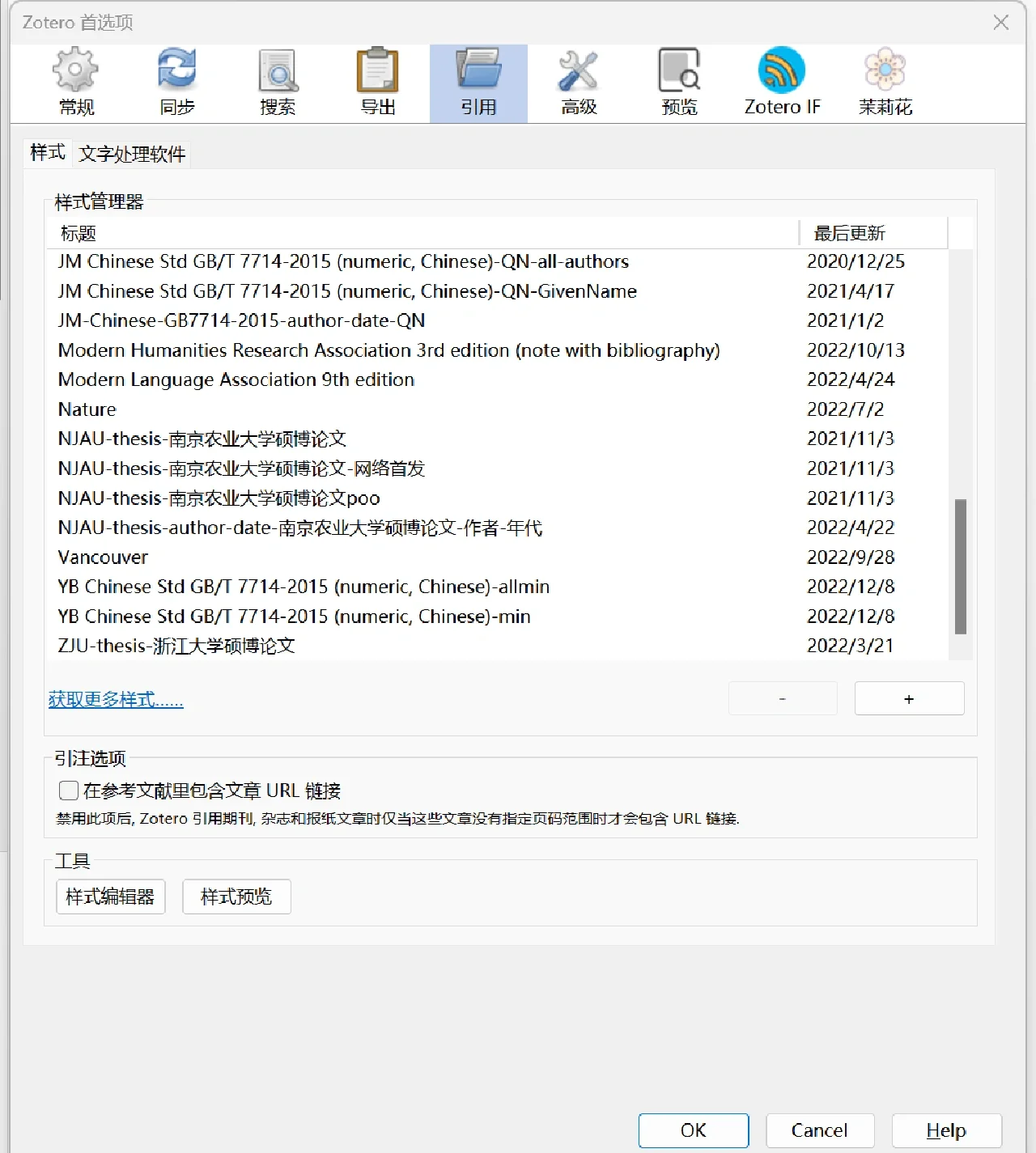Select ZJU-thesis-浙江大学硕博论文 style

497,646
